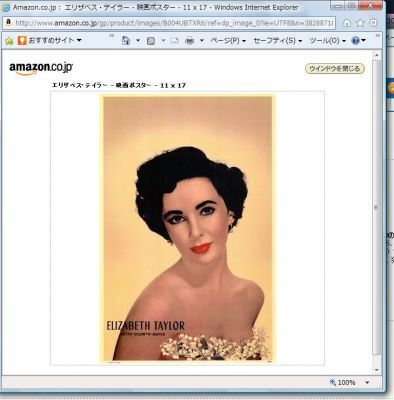The height and width of the screenshot is (400, 394).
Task: Expand the command bar overflow chevron
Action: pos(378,35)
